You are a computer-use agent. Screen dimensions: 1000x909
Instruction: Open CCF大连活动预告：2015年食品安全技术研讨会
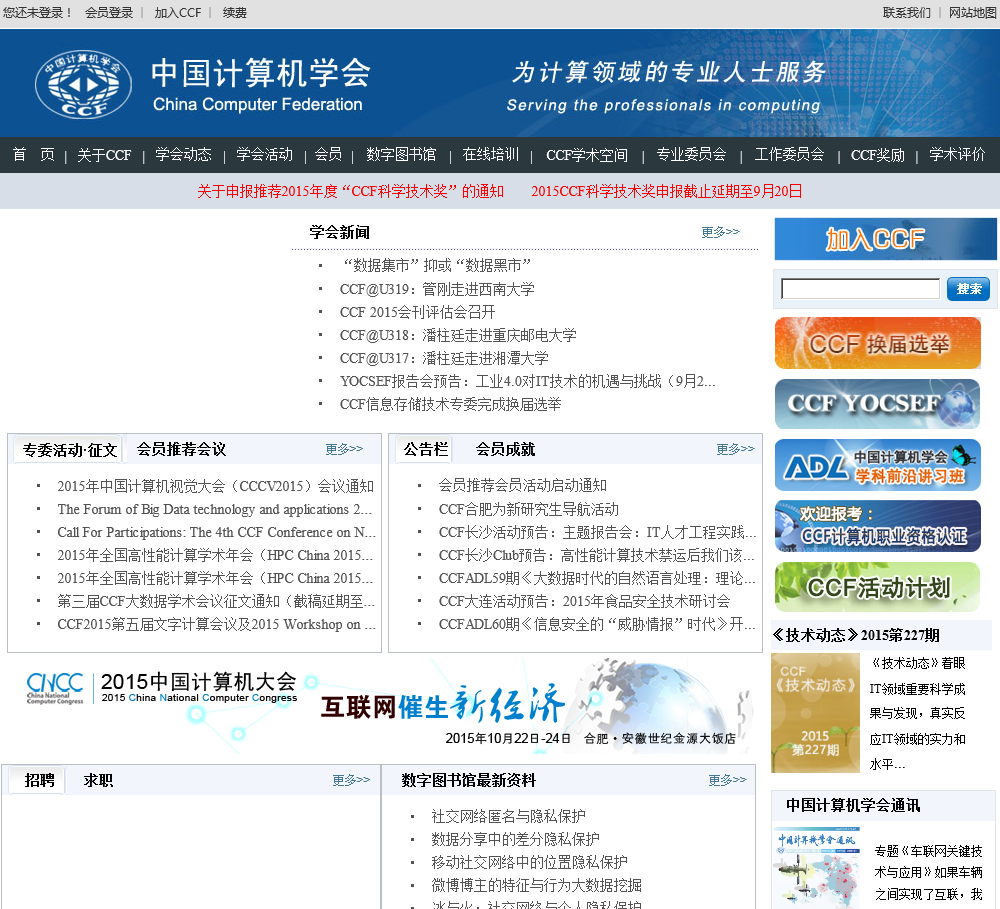pos(584,601)
